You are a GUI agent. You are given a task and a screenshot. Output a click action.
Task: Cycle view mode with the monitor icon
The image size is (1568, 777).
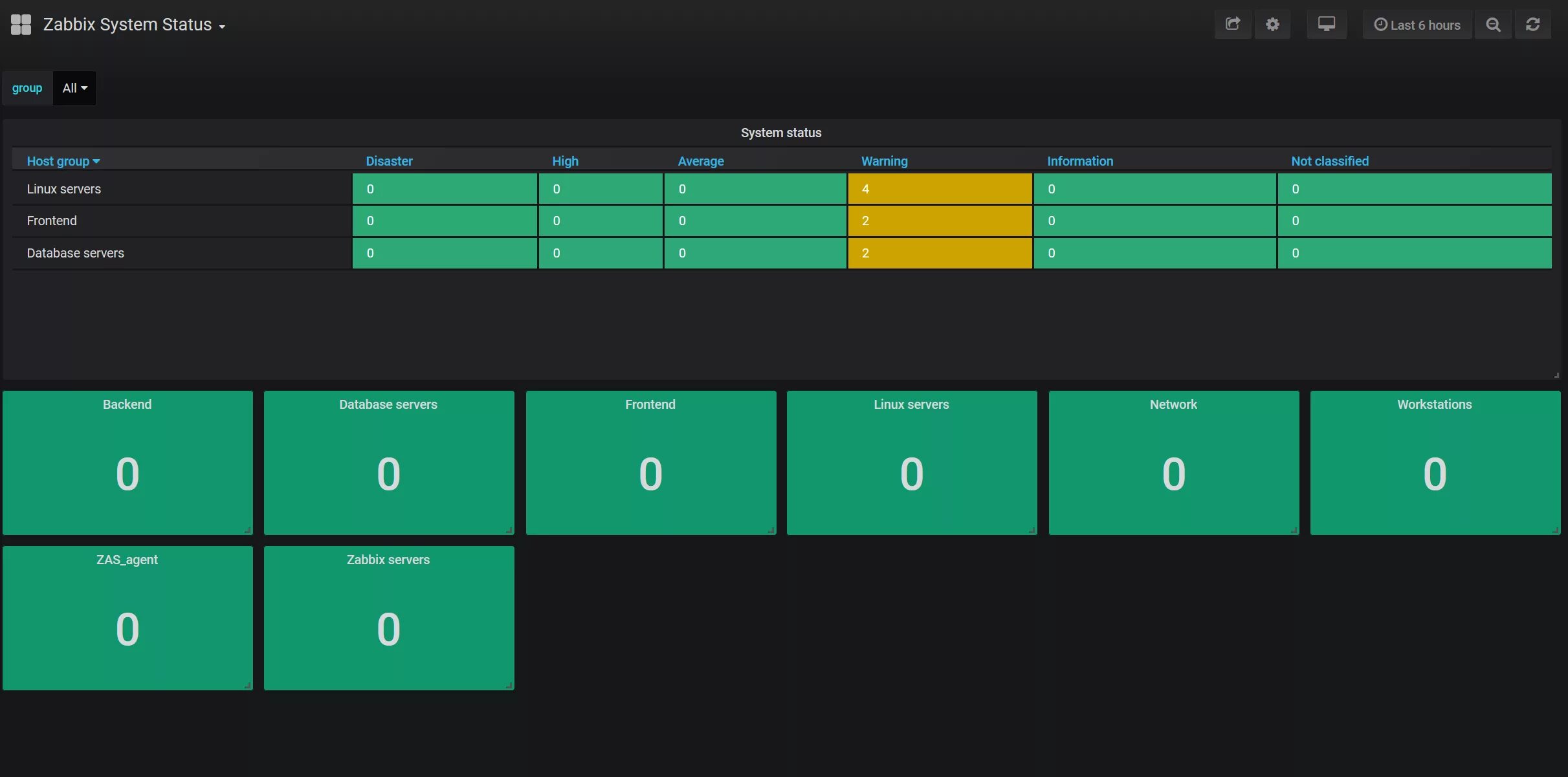[x=1326, y=25]
